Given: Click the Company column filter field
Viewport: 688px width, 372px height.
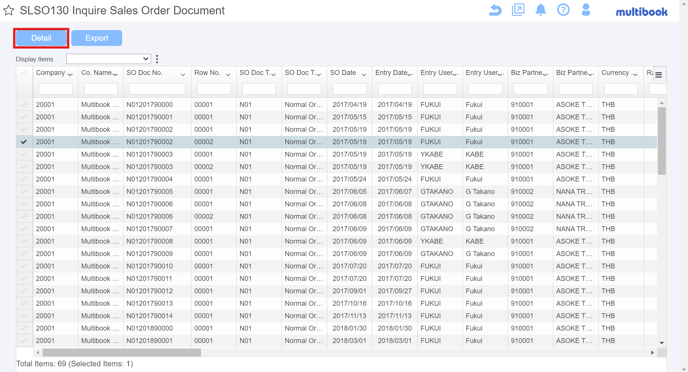Looking at the screenshot, I should 56,89.
